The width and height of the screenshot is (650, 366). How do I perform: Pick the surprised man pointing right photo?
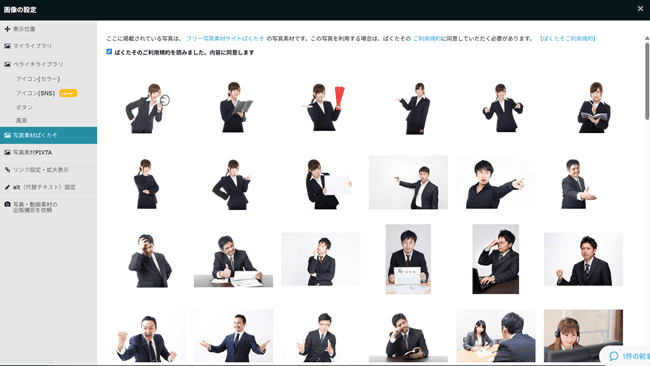pyautogui.click(x=496, y=183)
